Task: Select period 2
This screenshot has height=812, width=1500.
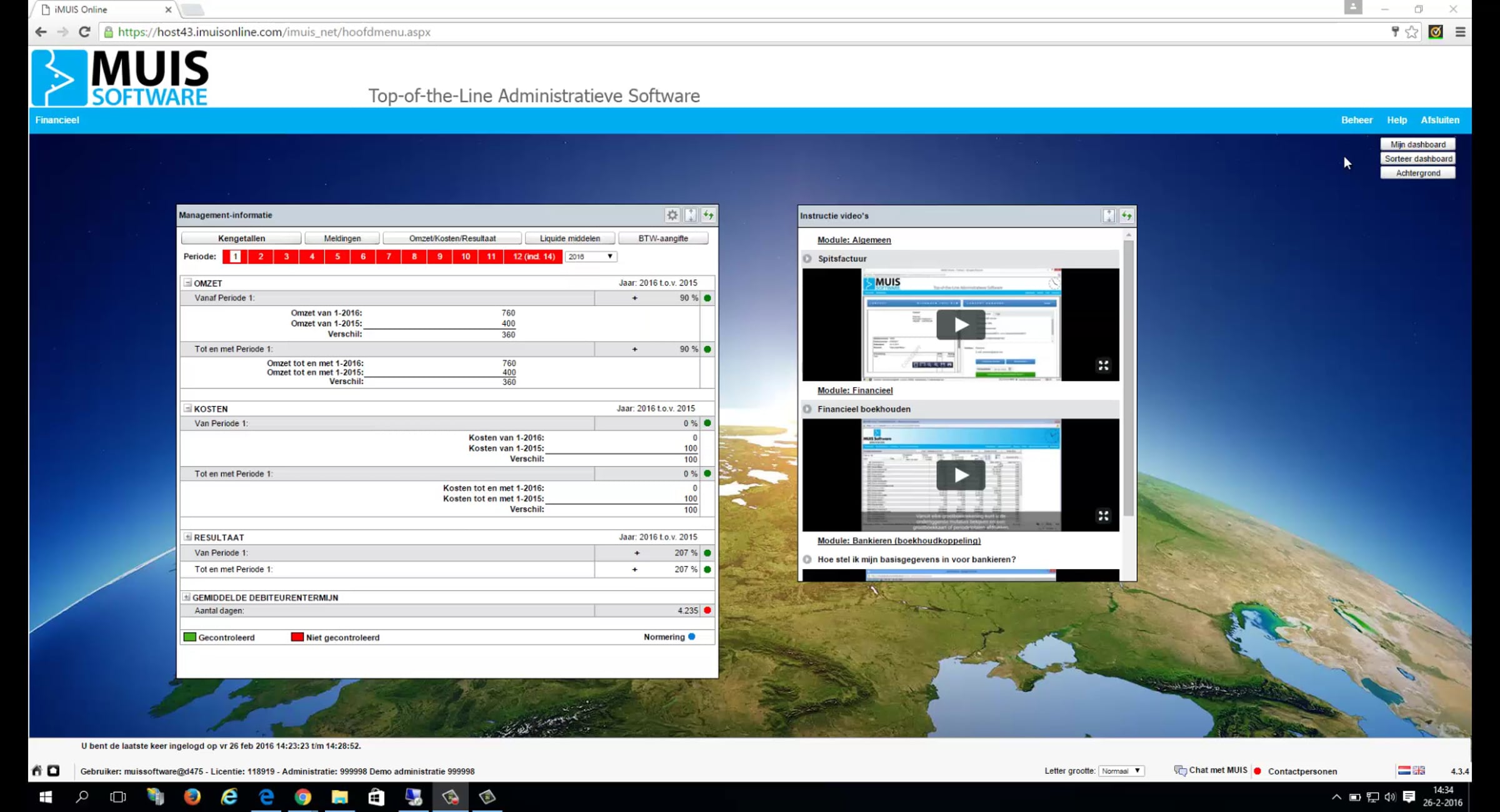Action: tap(261, 256)
